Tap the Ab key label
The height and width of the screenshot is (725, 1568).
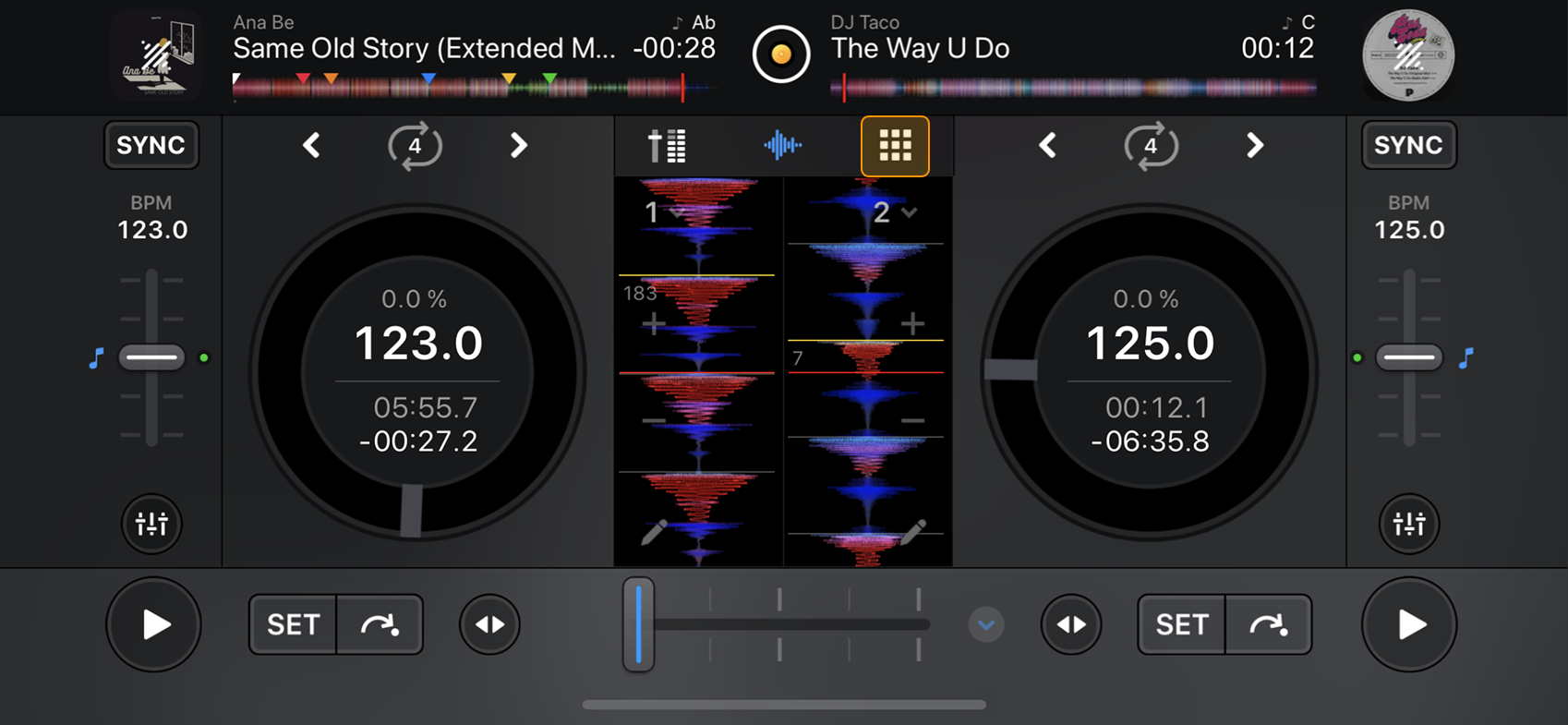(x=704, y=22)
